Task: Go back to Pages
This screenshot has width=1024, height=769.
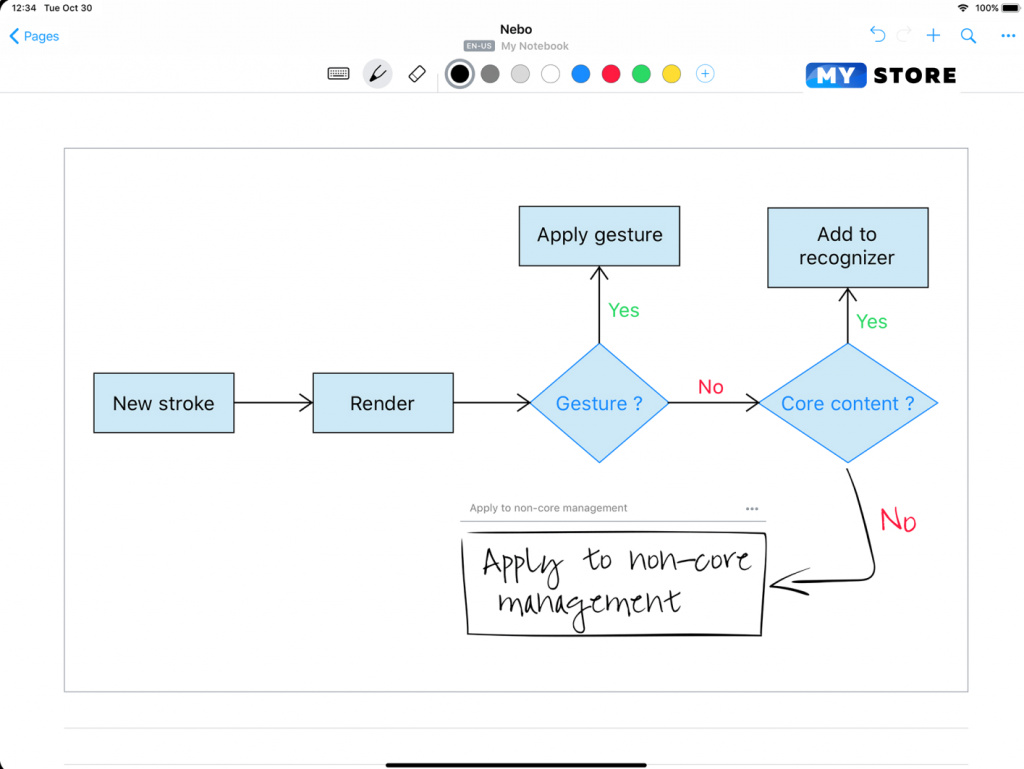Action: (34, 36)
